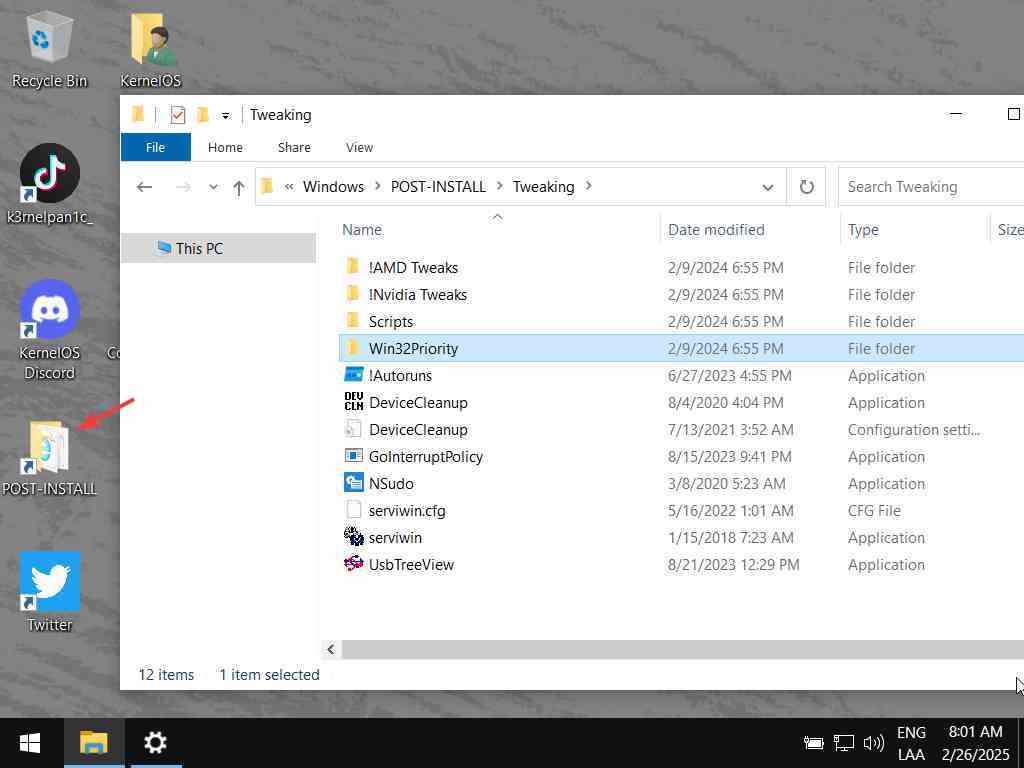Click the scrollbar left arrow
The image size is (1024, 768).
pyautogui.click(x=331, y=649)
